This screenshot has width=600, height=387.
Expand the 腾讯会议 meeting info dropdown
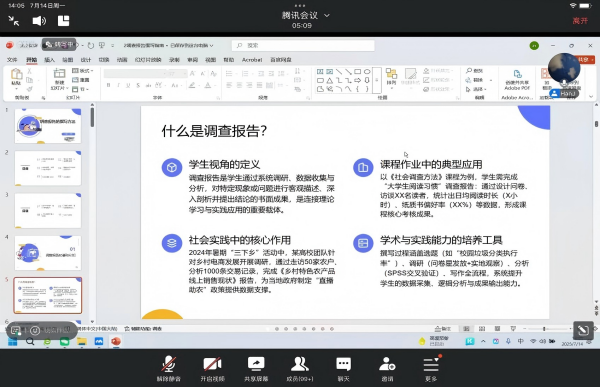[327, 15]
